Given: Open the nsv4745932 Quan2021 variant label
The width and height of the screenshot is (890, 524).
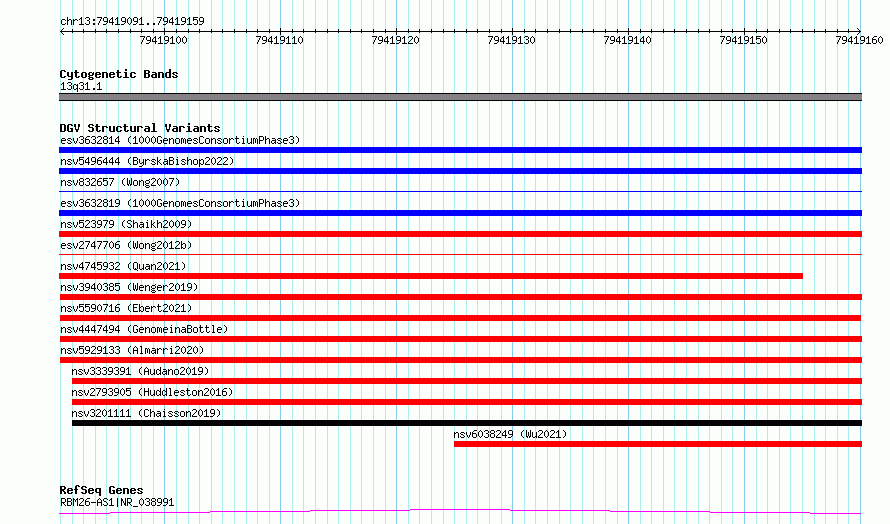Looking at the screenshot, I should [x=123, y=266].
